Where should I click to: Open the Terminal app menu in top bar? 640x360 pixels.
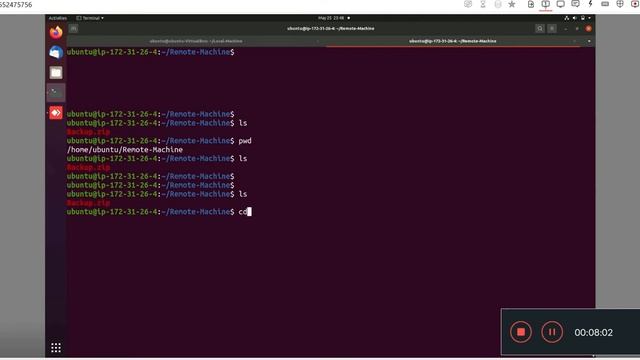[x=90, y=18]
